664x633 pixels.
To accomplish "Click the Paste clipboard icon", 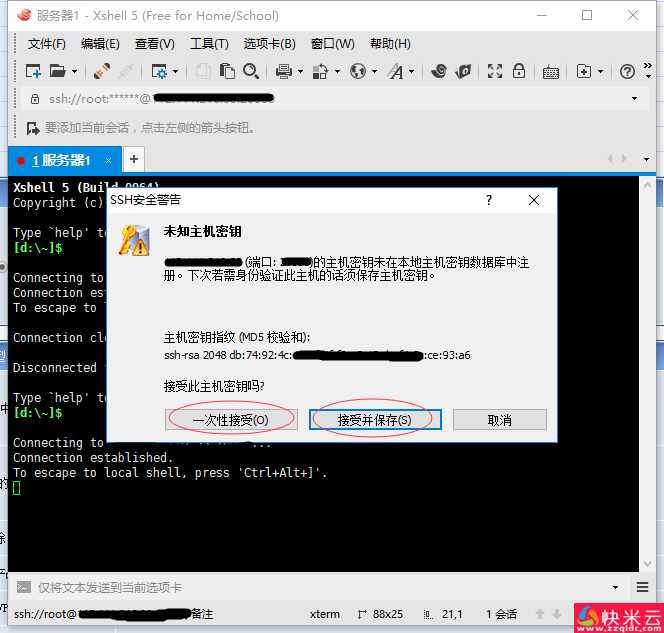I will (227, 71).
